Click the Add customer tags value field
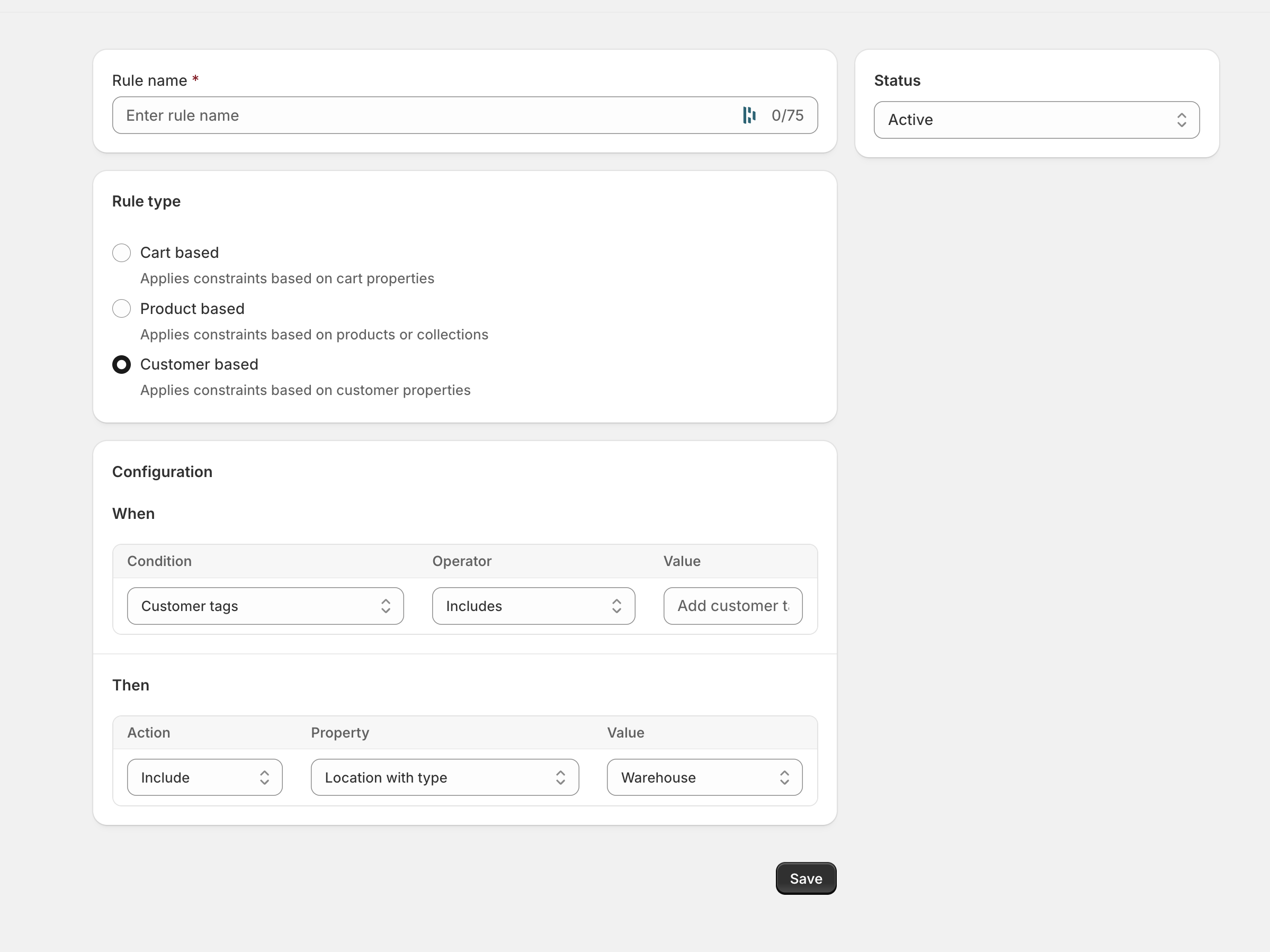This screenshot has height=952, width=1270. (732, 606)
